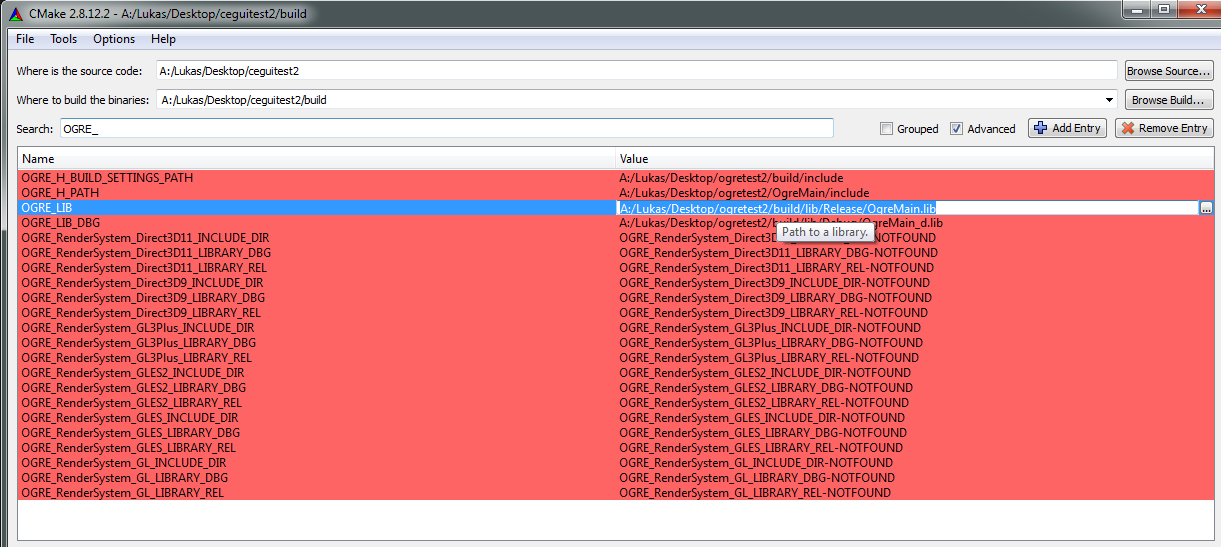Select OGRE_RenderSystem_Direct3D11_INCLUDE_DIR entry
This screenshot has width=1221, height=547.
pos(145,238)
